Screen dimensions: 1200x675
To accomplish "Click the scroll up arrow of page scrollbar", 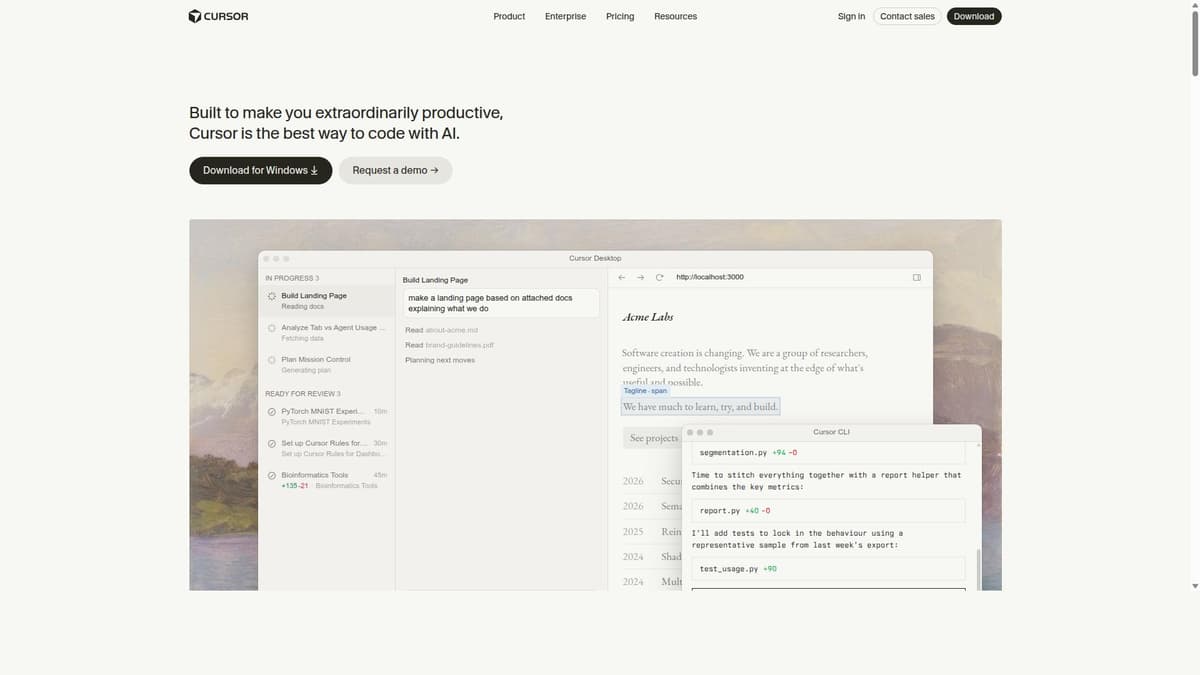I will (x=1194, y=4).
